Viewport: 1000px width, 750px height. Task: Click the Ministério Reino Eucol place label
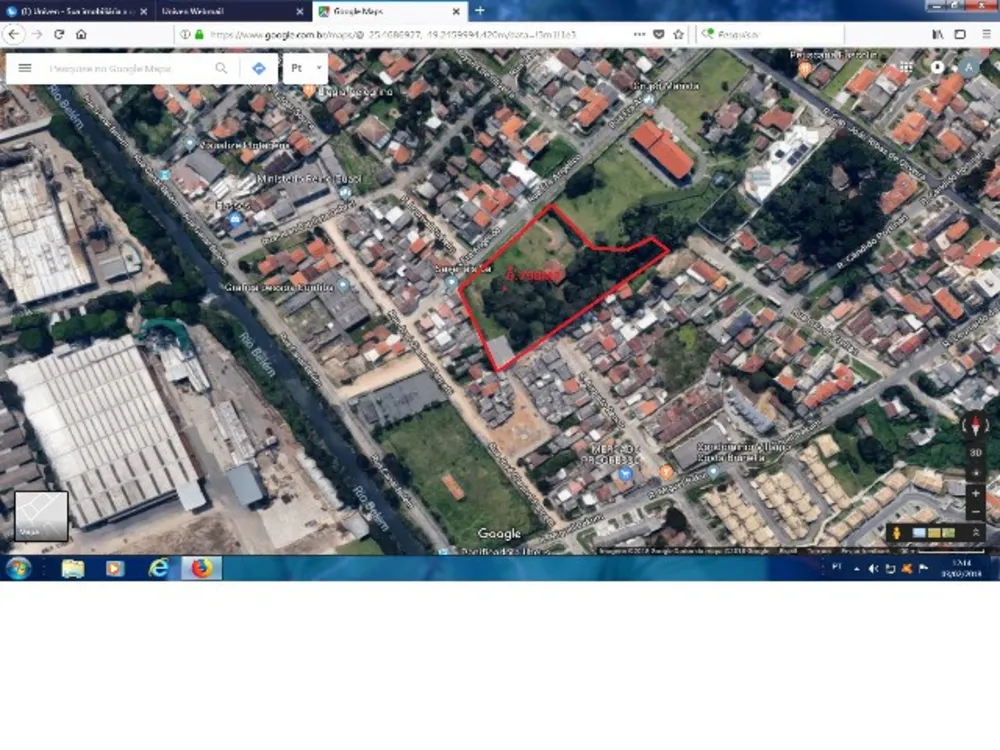(x=309, y=179)
